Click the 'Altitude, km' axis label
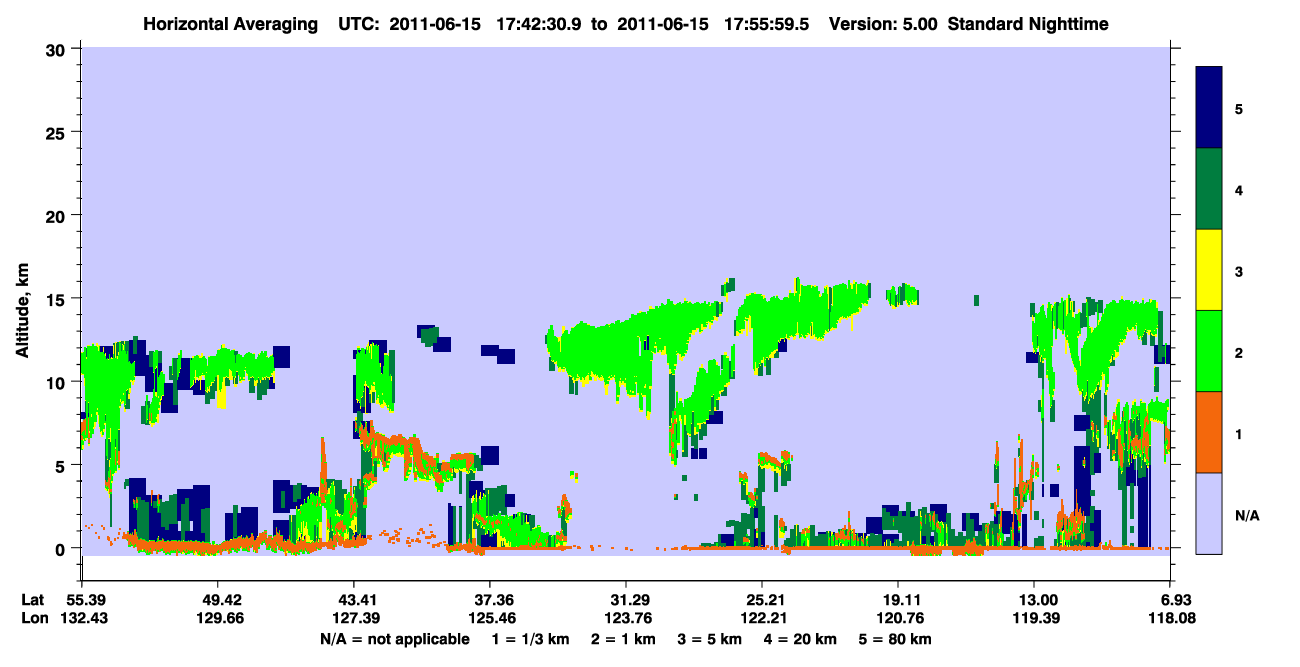This screenshot has height=667, width=1300. click(x=22, y=309)
